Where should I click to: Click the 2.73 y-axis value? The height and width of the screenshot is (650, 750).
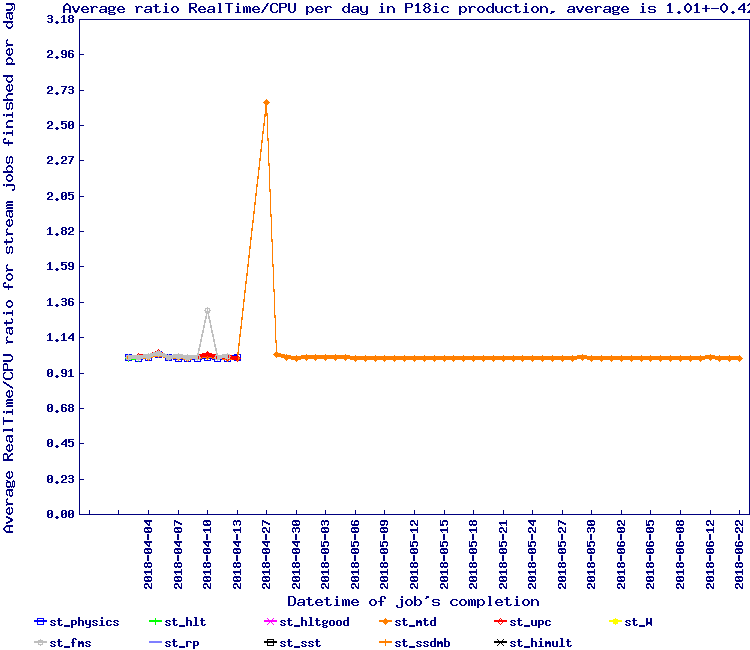tap(60, 90)
